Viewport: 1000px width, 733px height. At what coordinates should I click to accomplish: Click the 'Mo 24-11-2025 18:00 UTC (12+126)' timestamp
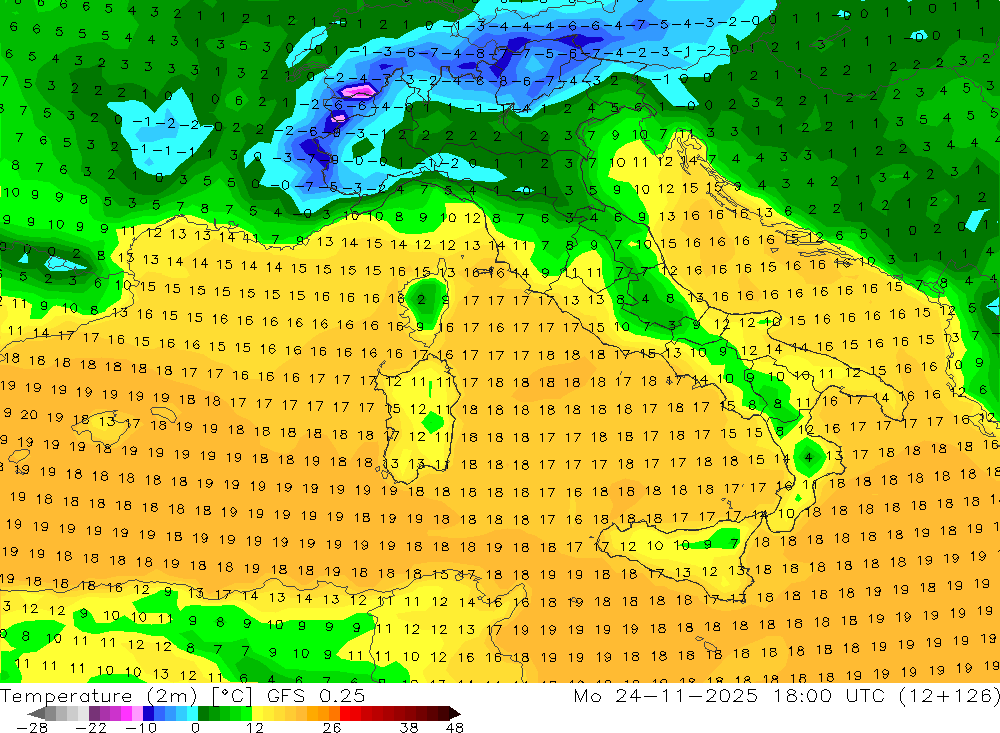point(786,695)
